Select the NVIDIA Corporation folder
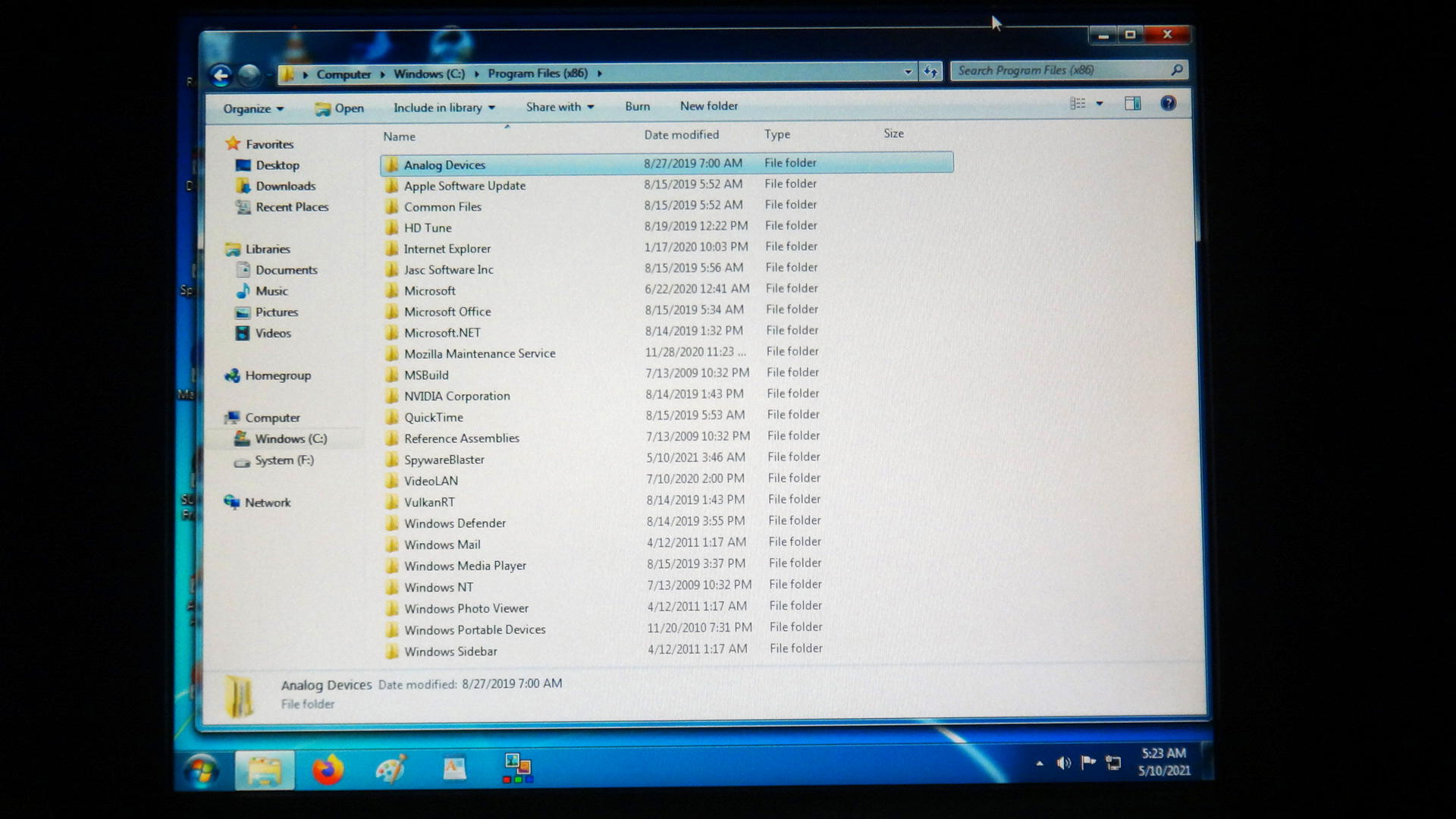 (457, 397)
